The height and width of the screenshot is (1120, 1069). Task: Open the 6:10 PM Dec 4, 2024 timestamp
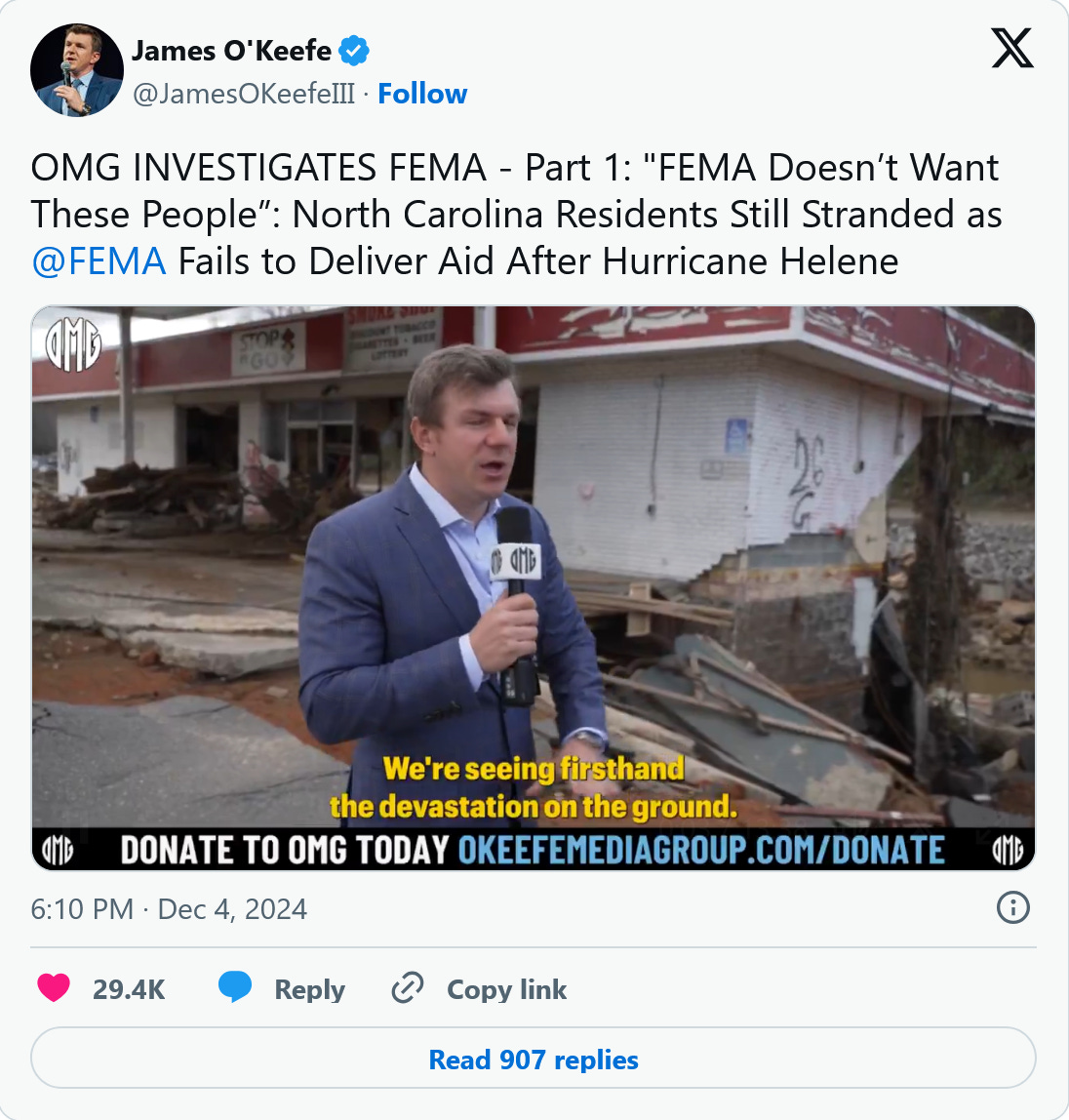click(x=169, y=909)
